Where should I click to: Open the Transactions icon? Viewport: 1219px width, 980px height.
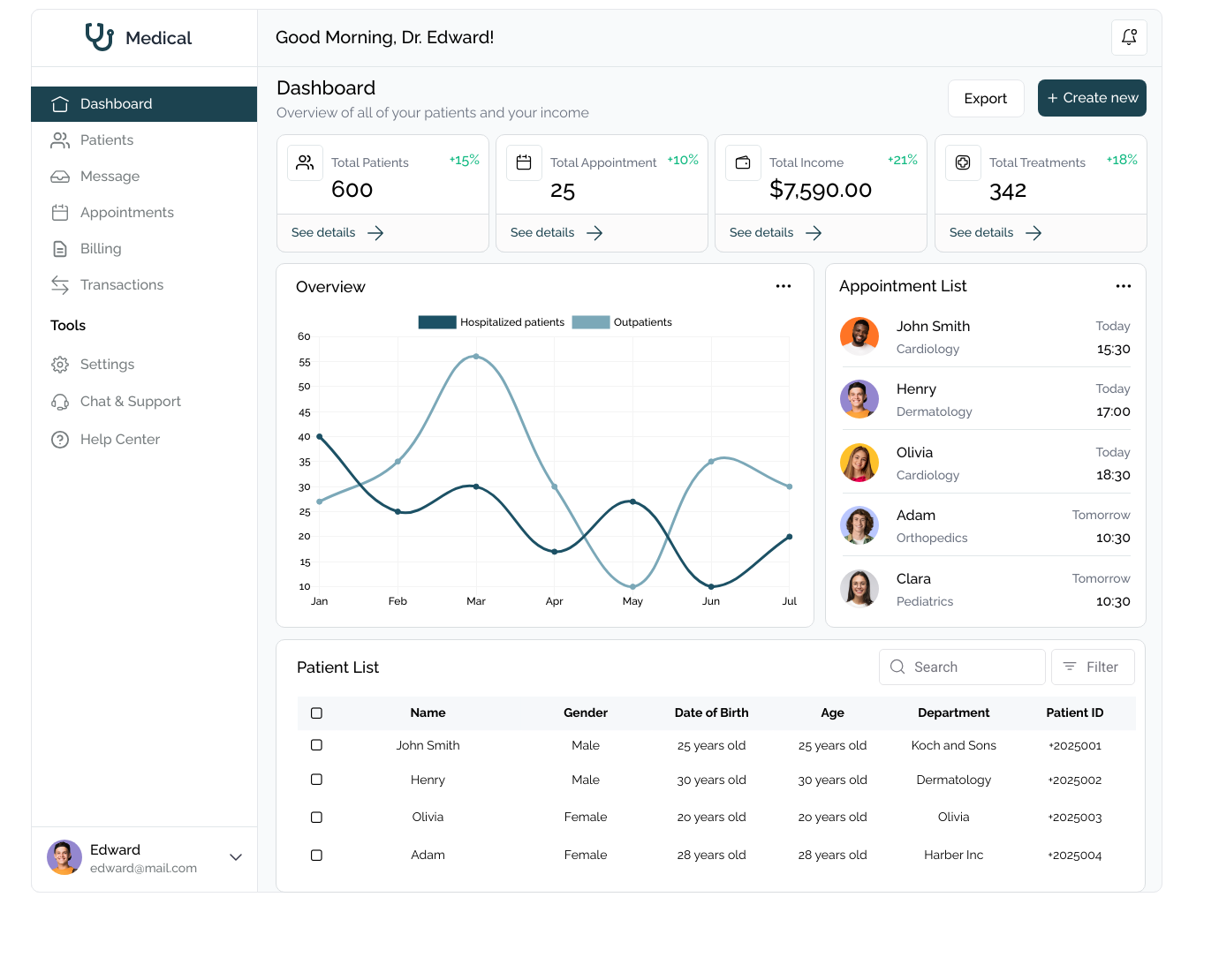pyautogui.click(x=60, y=284)
